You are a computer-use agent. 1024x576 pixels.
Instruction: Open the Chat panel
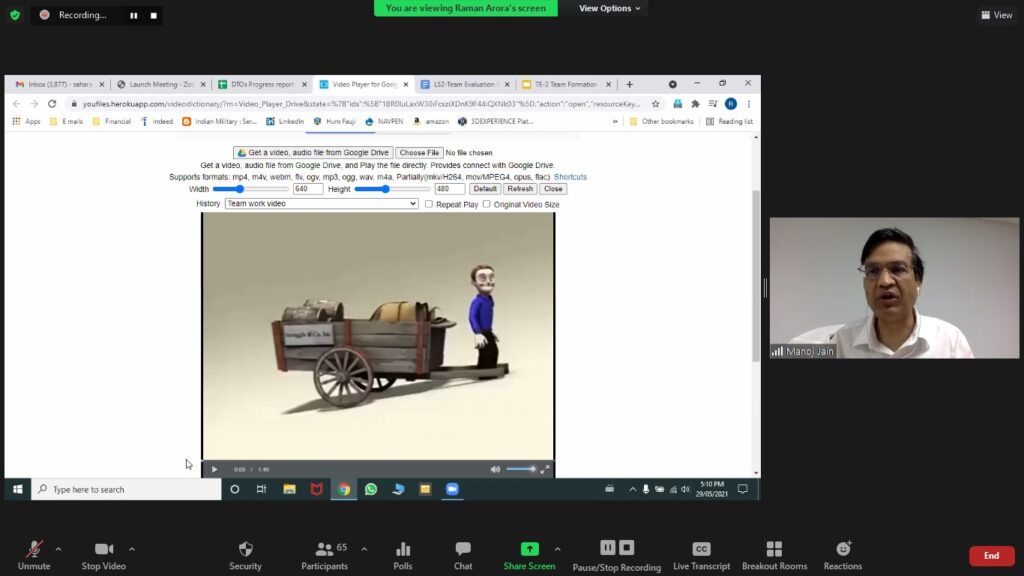point(463,549)
